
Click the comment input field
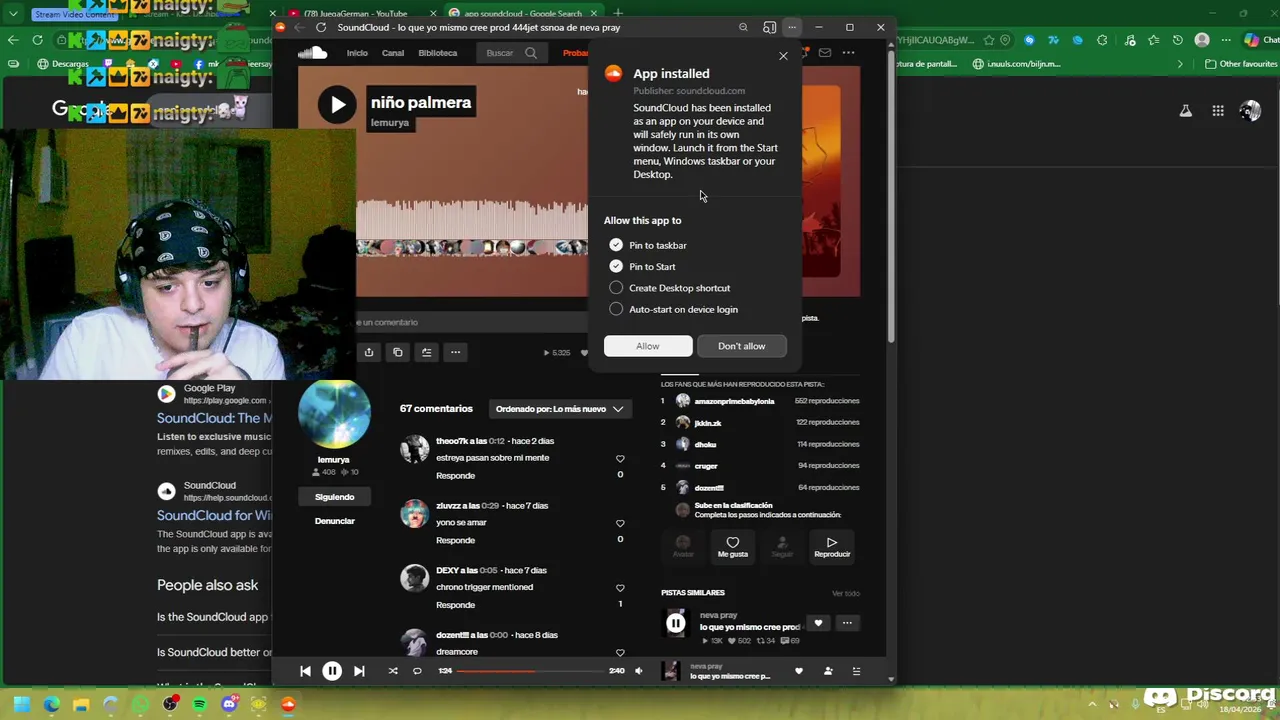pyautogui.click(x=472, y=322)
